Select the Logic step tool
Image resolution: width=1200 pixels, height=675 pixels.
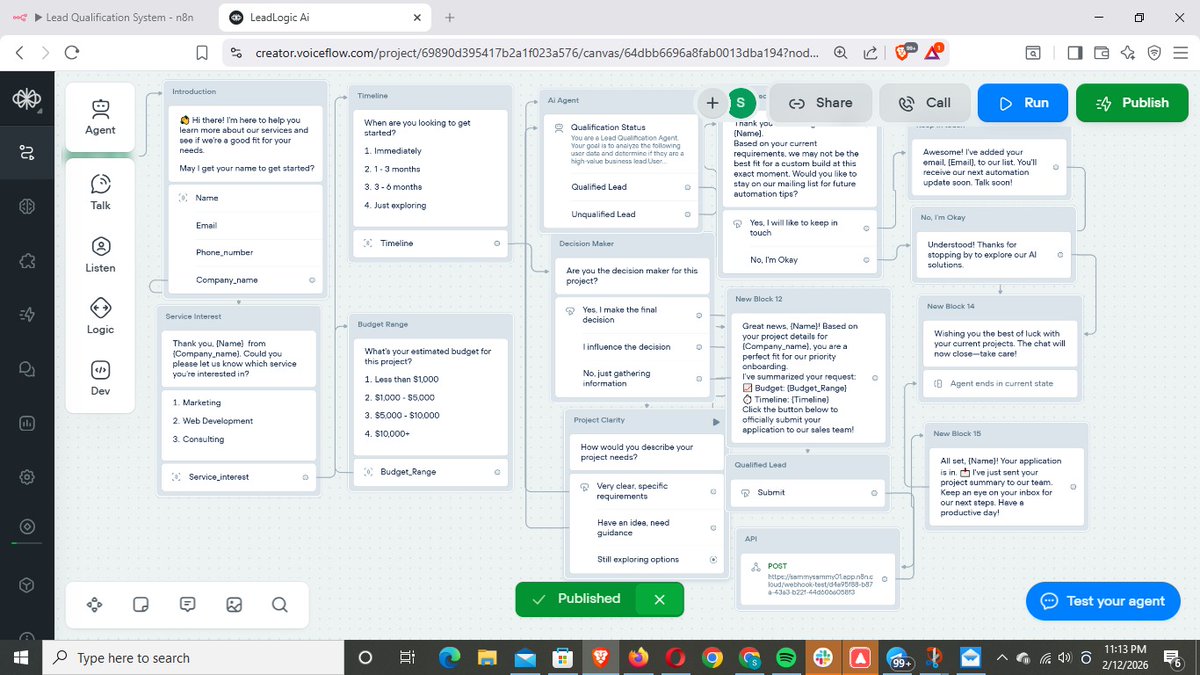(100, 316)
